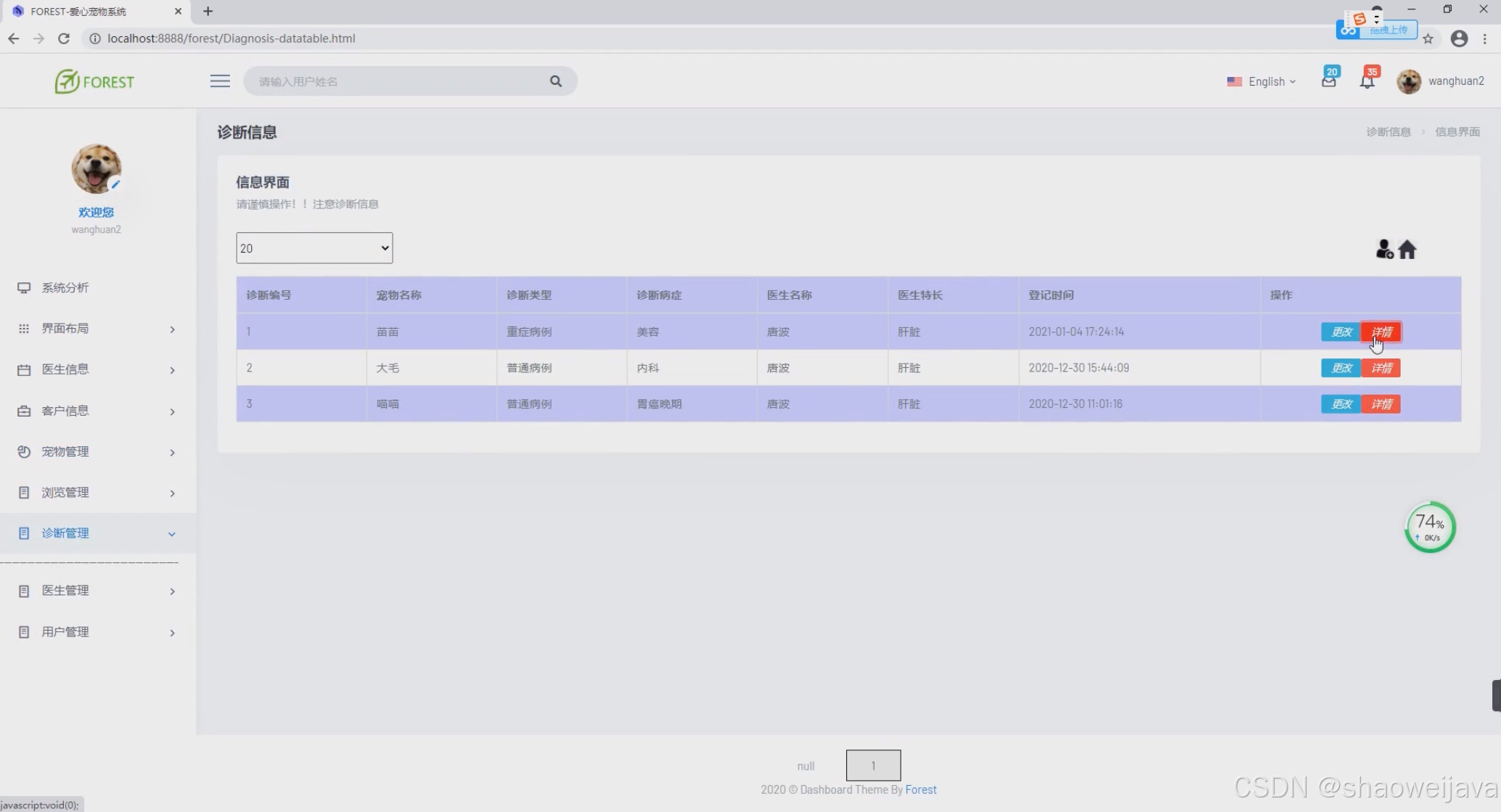Click the home icon above the table
The image size is (1501, 812).
[1407, 250]
